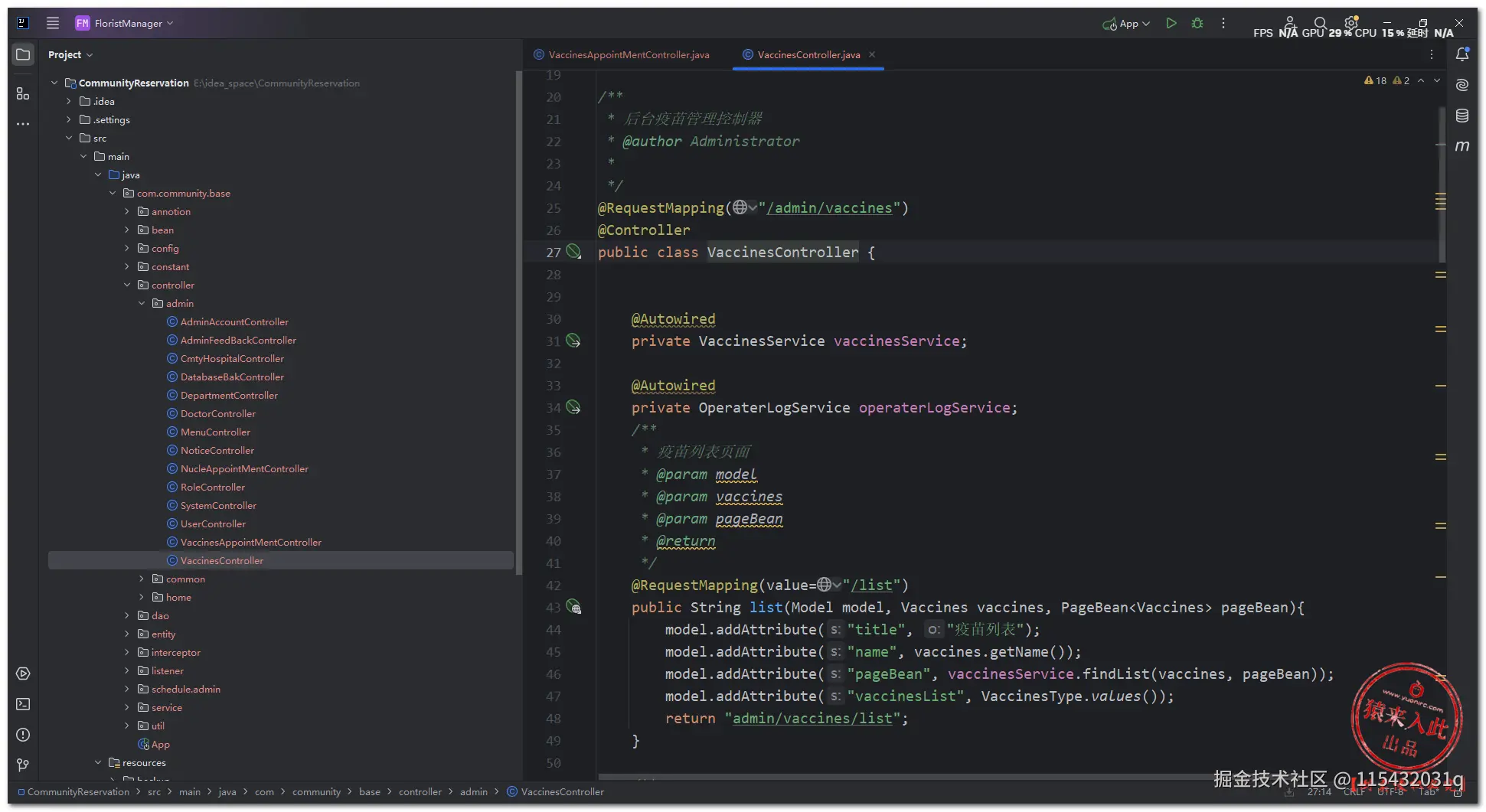This screenshot has width=1486, height=812.
Task: Open the Database tool window
Action: pos(1462,116)
